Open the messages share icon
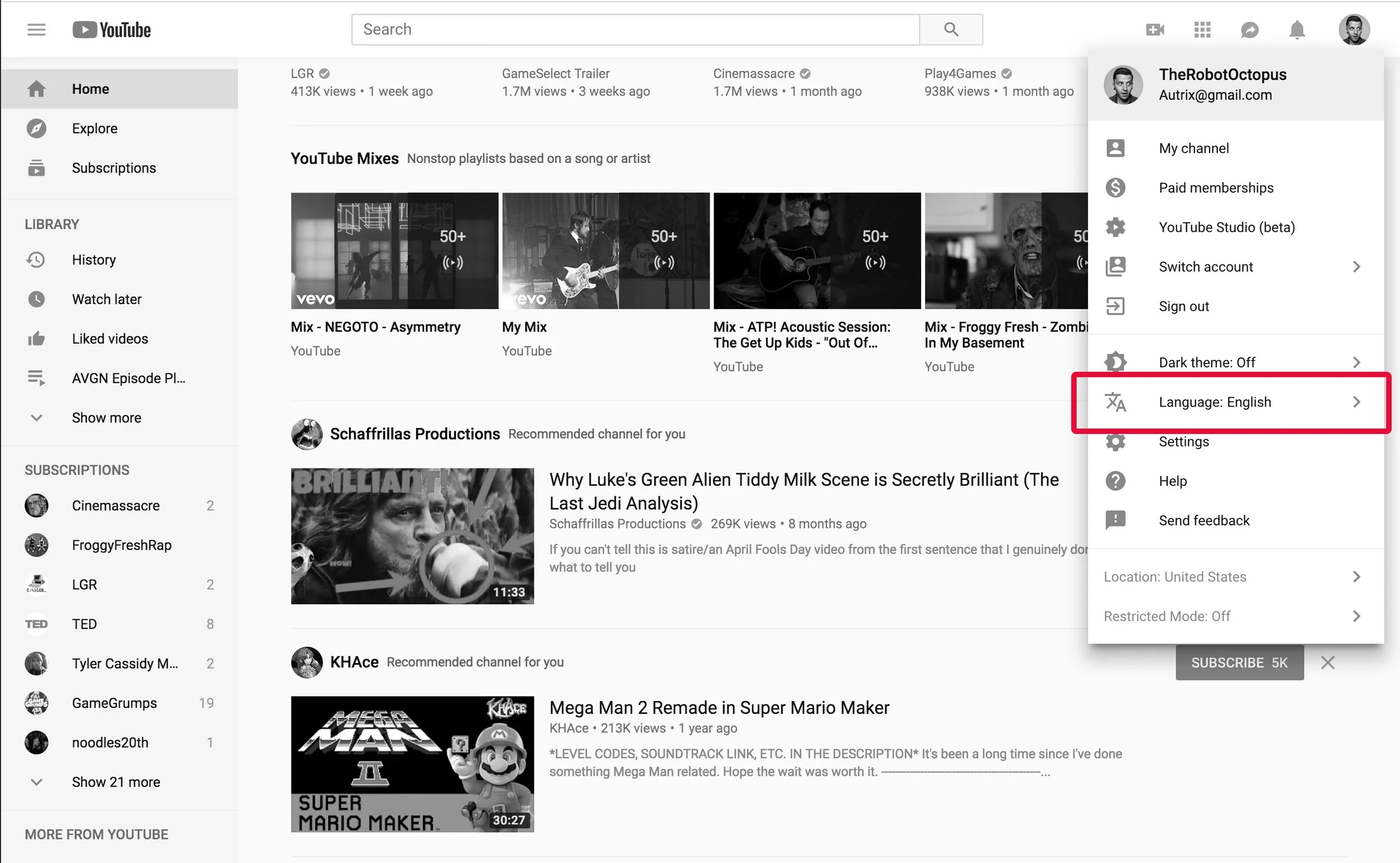Viewport: 1400px width, 863px height. [1249, 30]
